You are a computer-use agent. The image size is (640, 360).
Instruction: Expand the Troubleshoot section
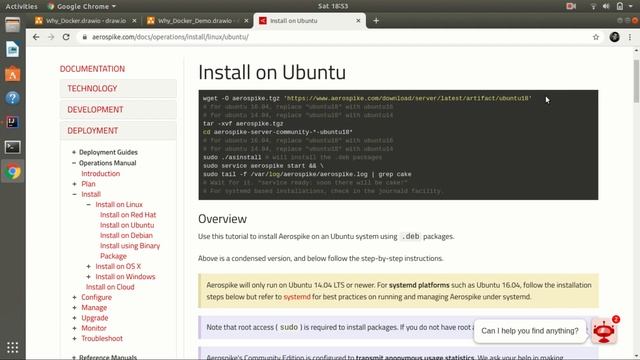(x=74, y=339)
